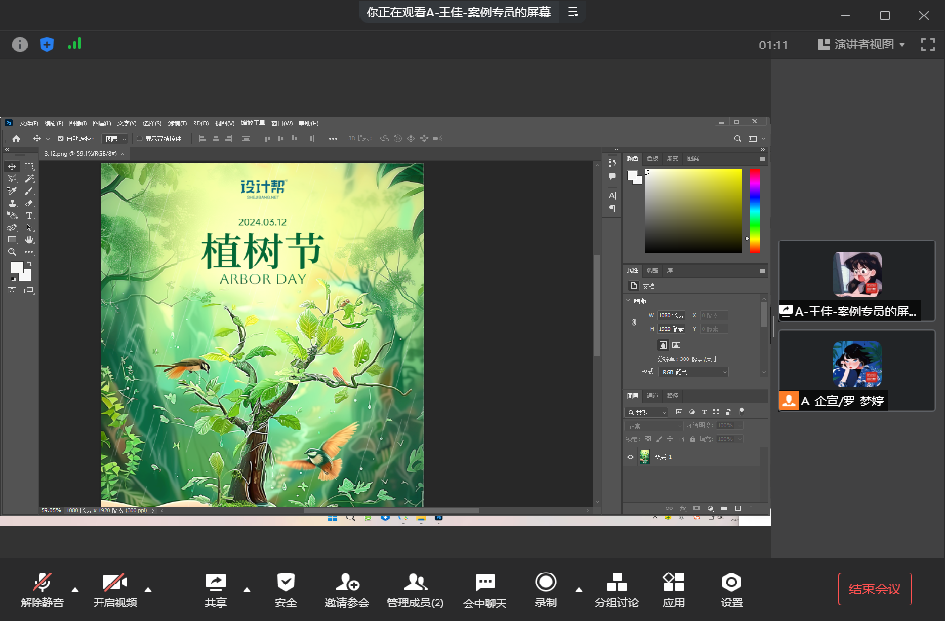Collapse the canvas section chevron in Properties

point(628,300)
